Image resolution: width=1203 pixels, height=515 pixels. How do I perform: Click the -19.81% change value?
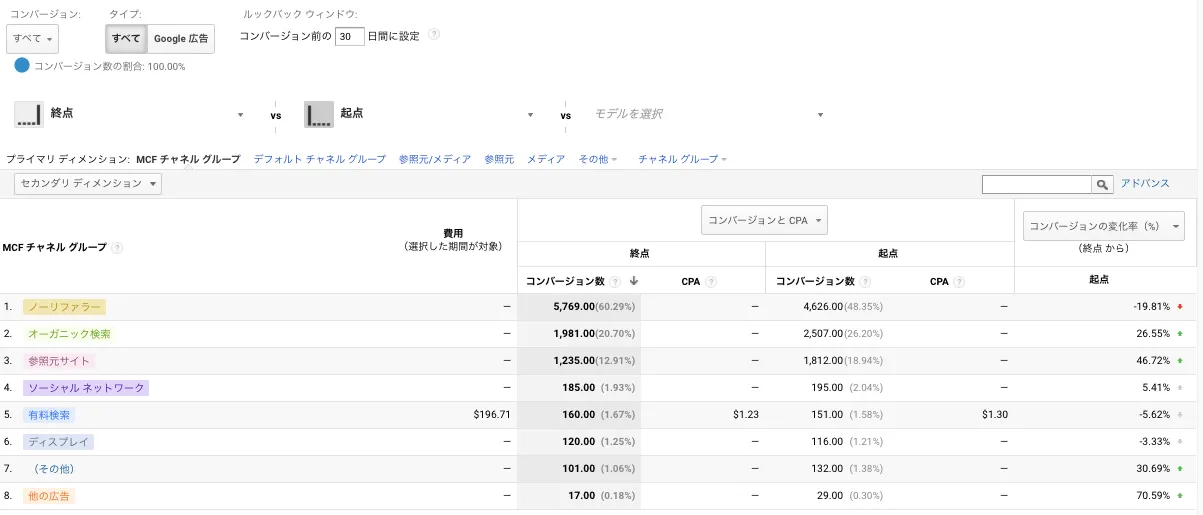coord(1152,307)
